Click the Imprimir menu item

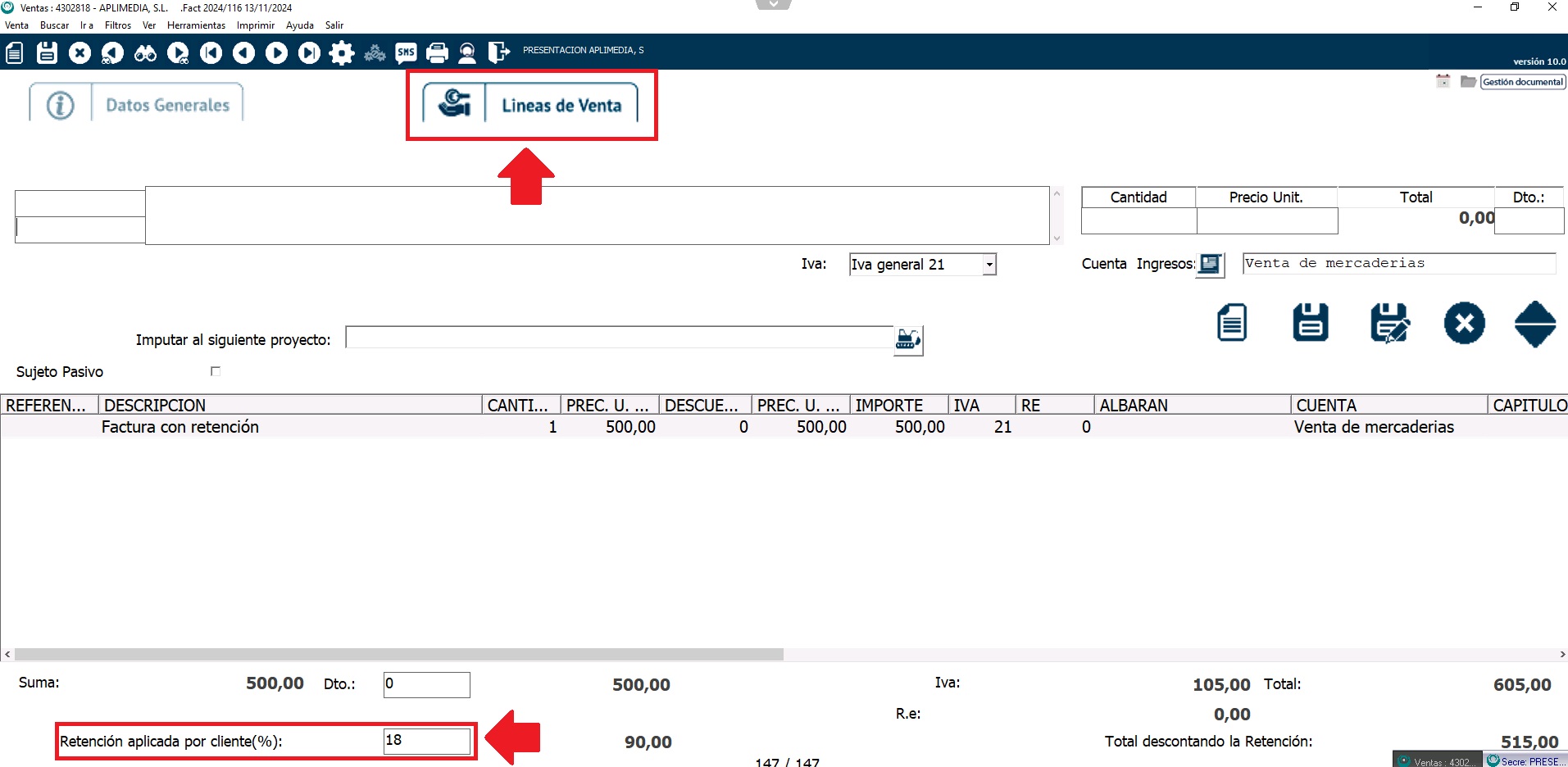(255, 25)
